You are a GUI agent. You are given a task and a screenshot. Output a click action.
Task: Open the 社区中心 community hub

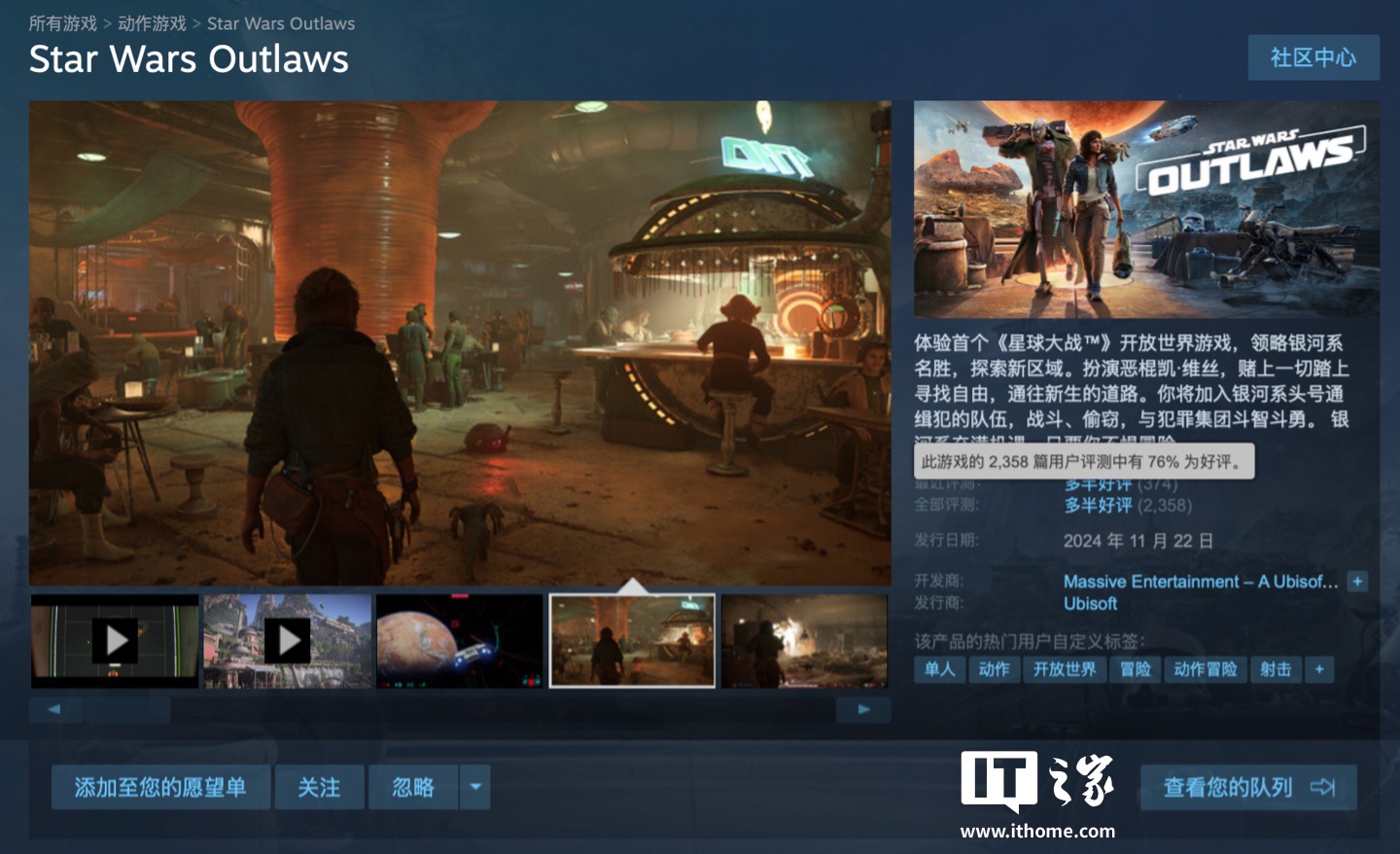click(x=1312, y=58)
